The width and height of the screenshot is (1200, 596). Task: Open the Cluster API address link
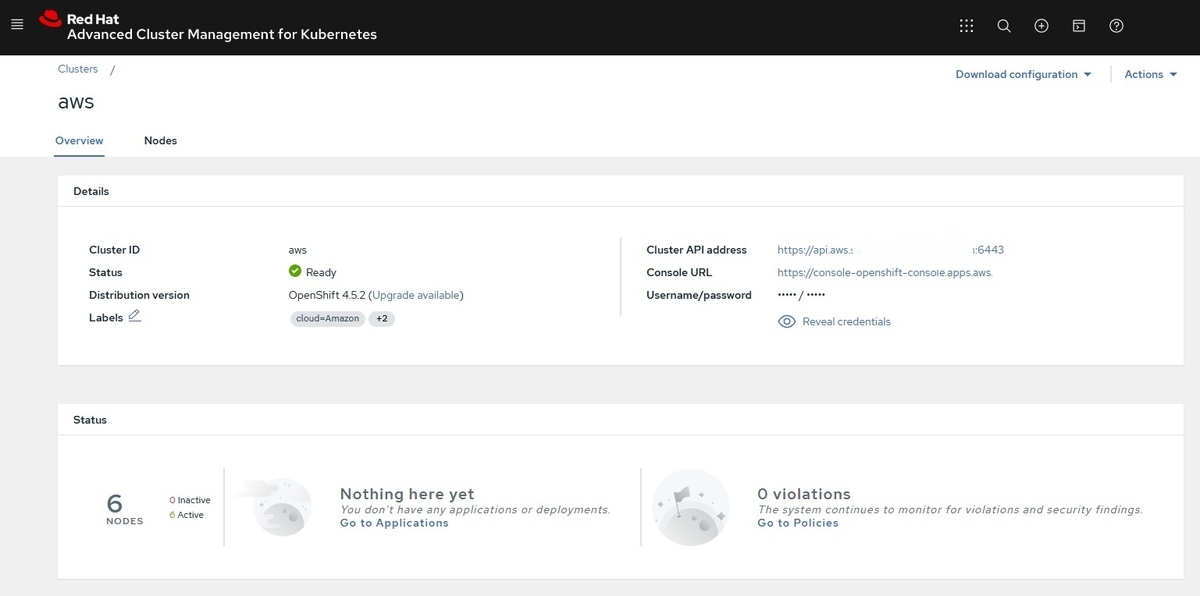(x=890, y=250)
